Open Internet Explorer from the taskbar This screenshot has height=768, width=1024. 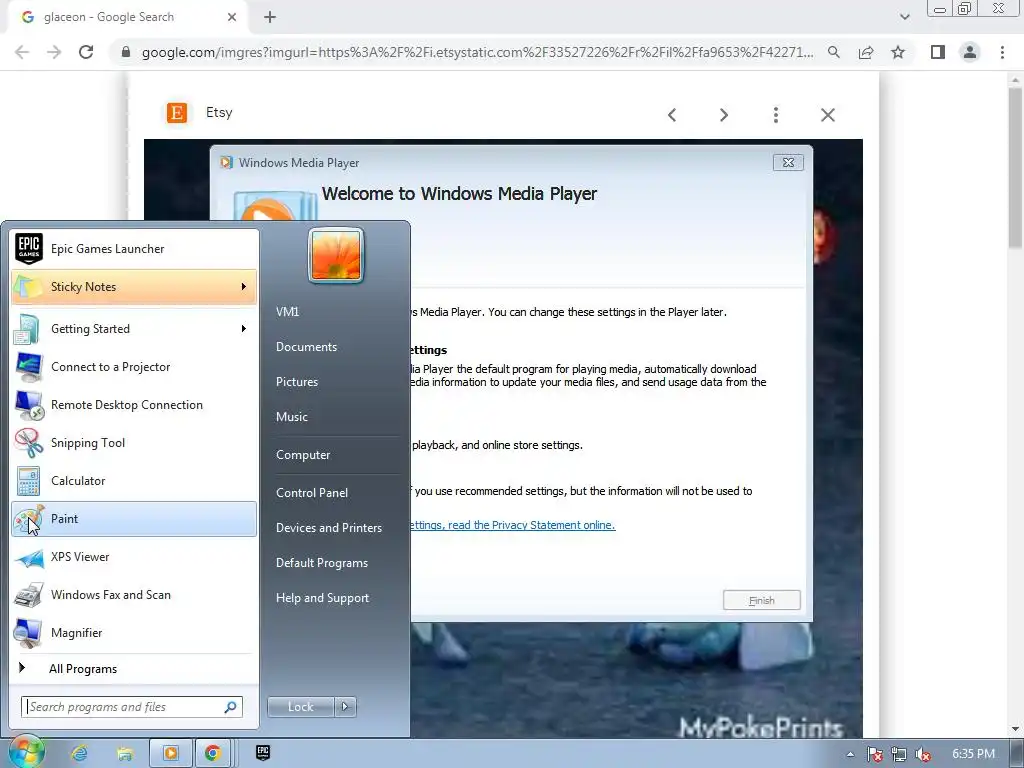pyautogui.click(x=80, y=753)
